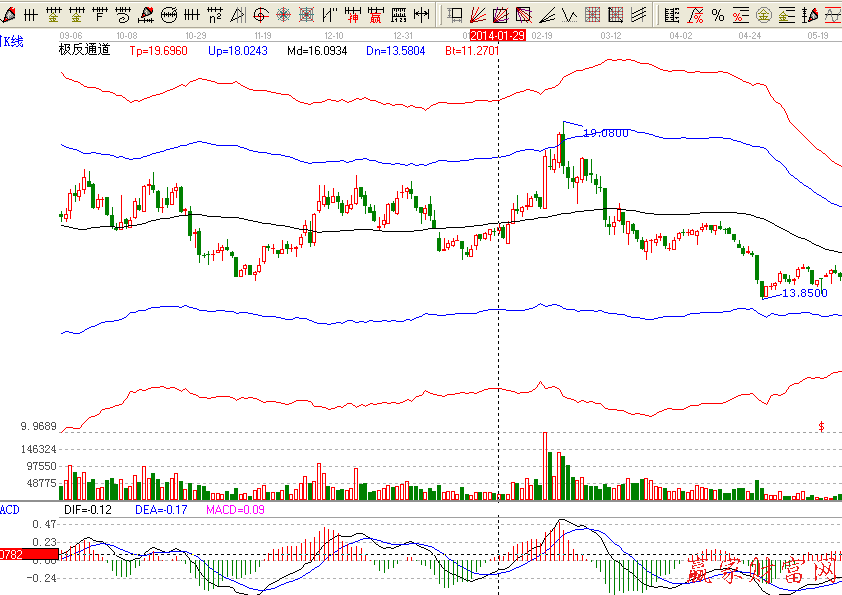Select the red circle target tool

tap(261, 15)
